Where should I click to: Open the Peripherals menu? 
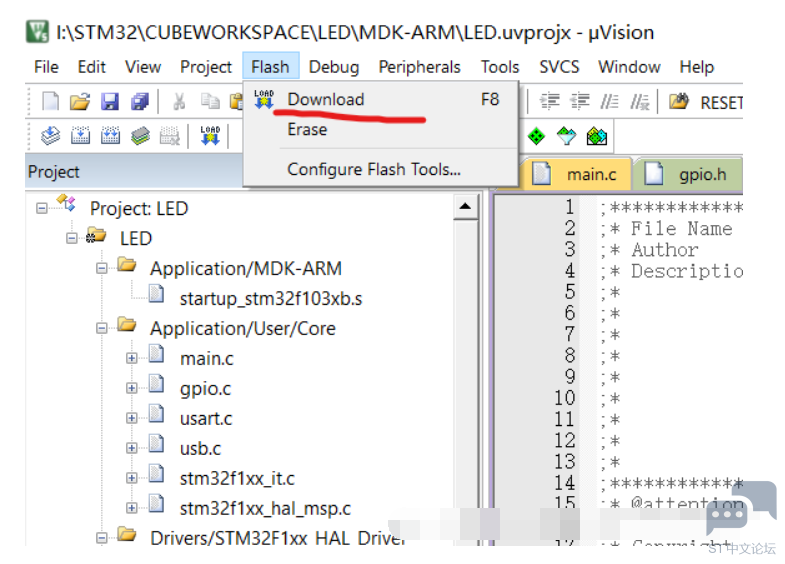(x=420, y=67)
